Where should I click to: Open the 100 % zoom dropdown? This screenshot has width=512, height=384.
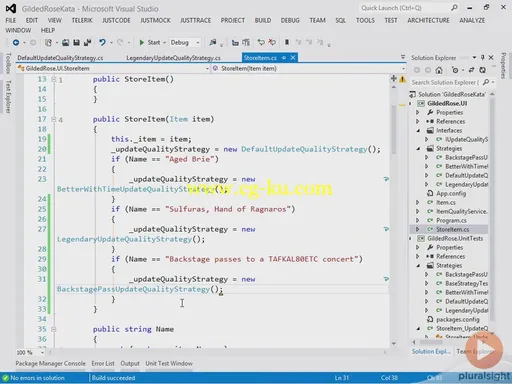[x=42, y=352]
